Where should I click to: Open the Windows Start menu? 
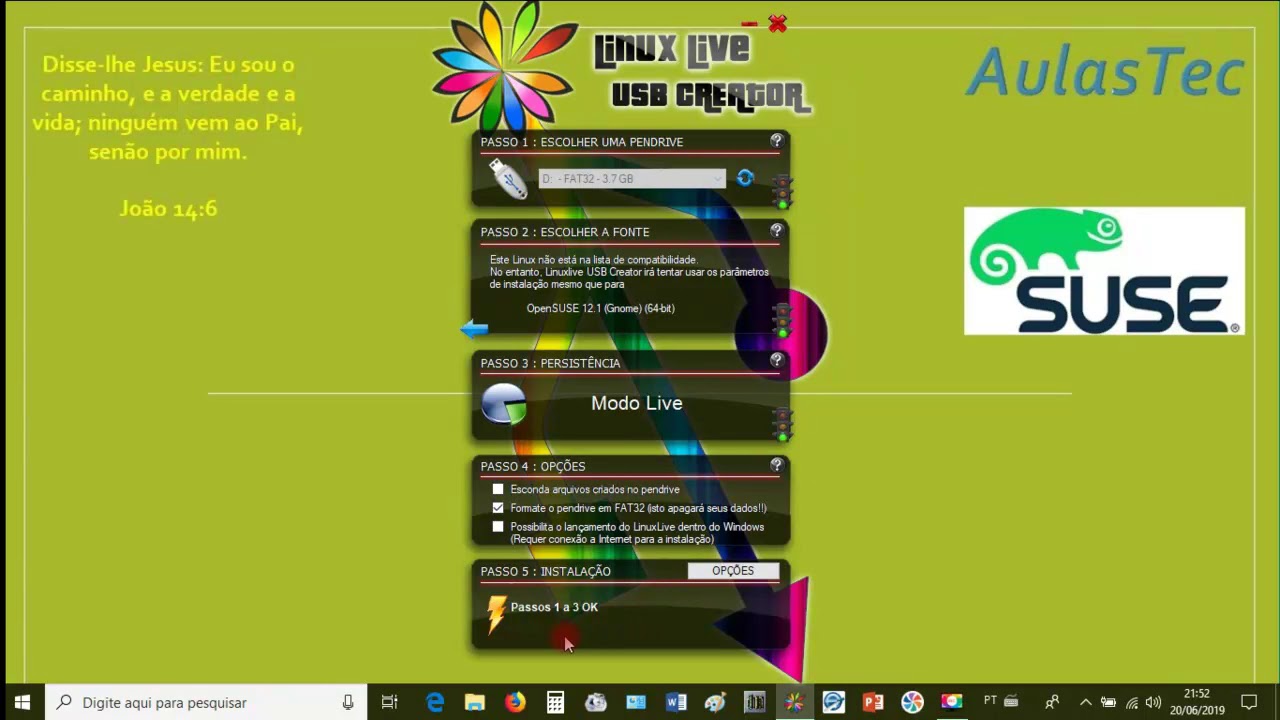tap(22, 702)
